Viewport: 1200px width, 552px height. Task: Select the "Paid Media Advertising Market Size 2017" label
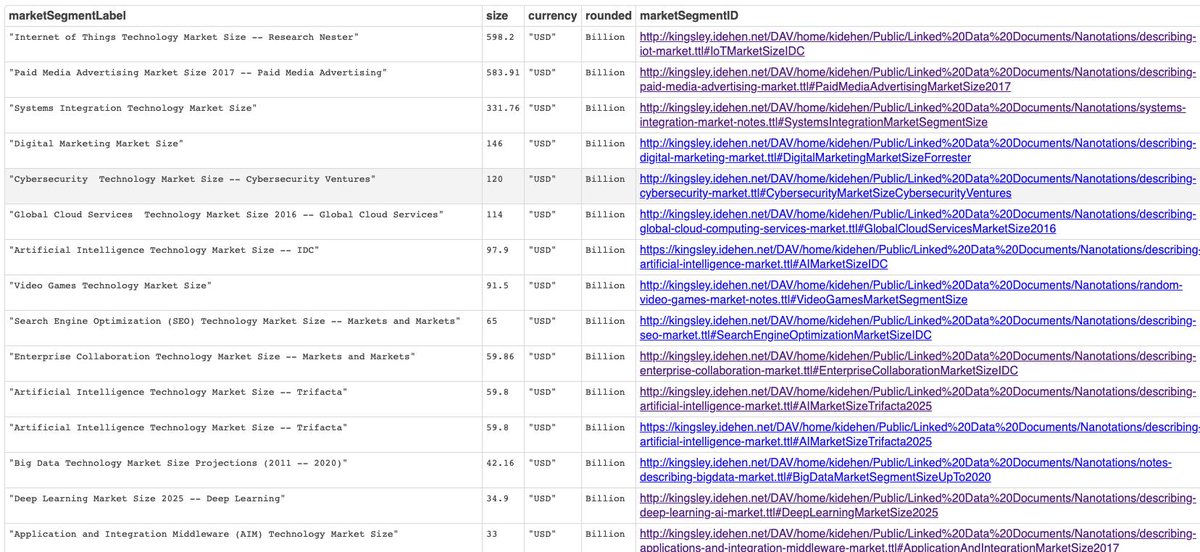point(197,73)
